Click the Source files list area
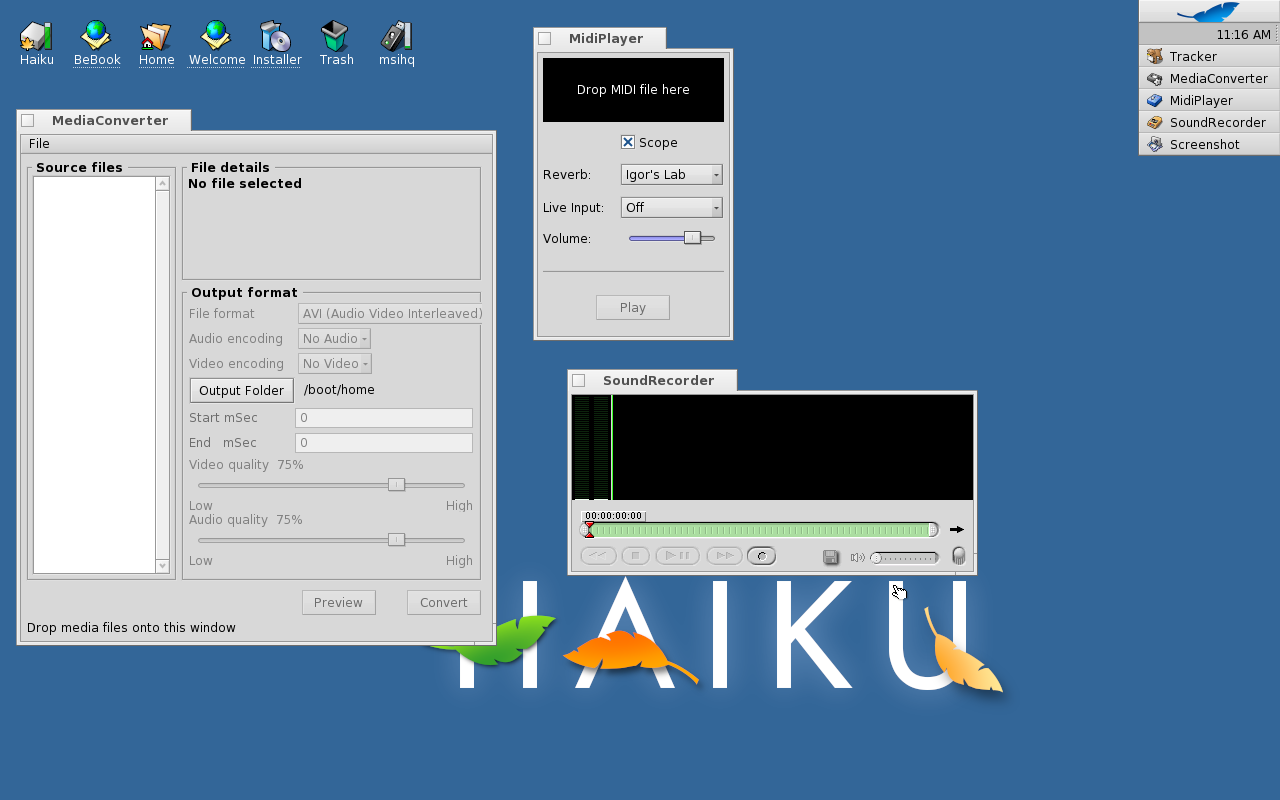 (94, 375)
